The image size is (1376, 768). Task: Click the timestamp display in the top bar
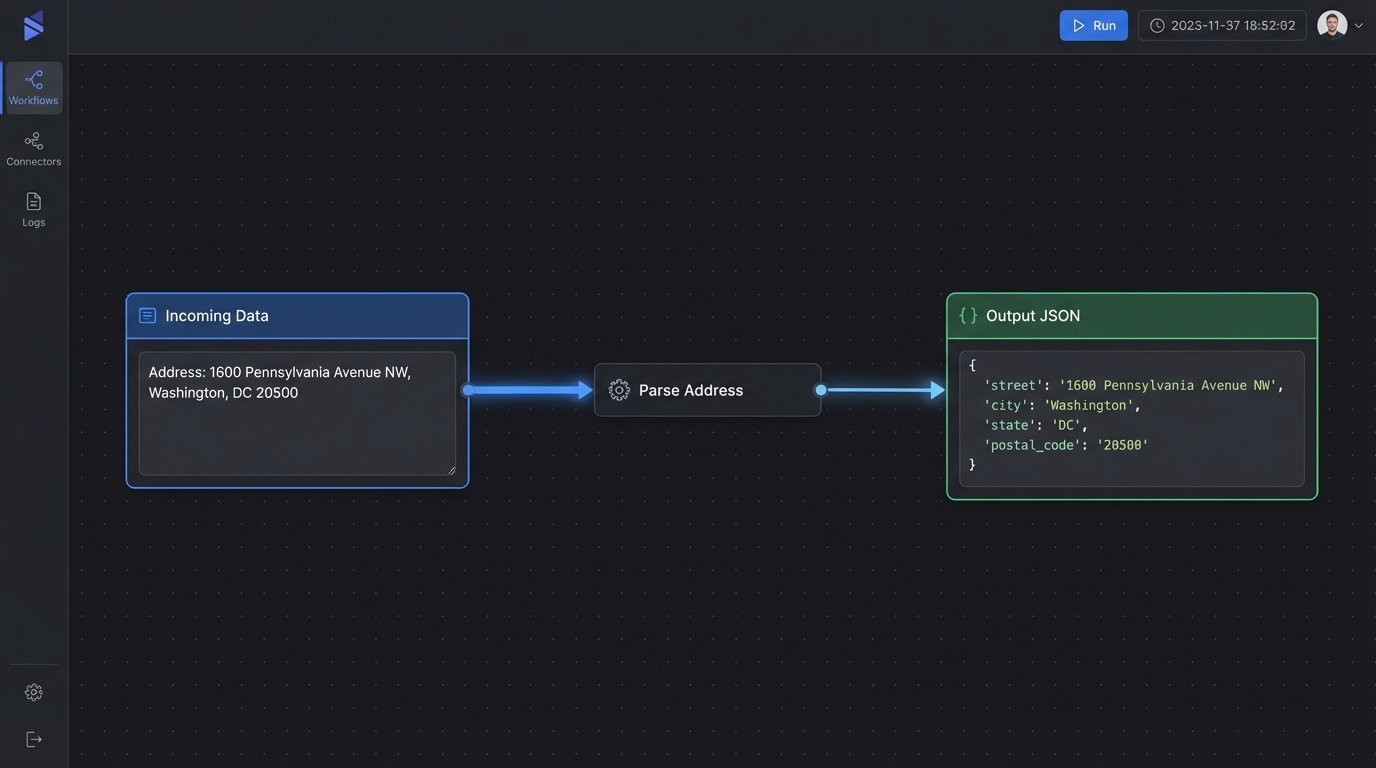tap(1232, 23)
